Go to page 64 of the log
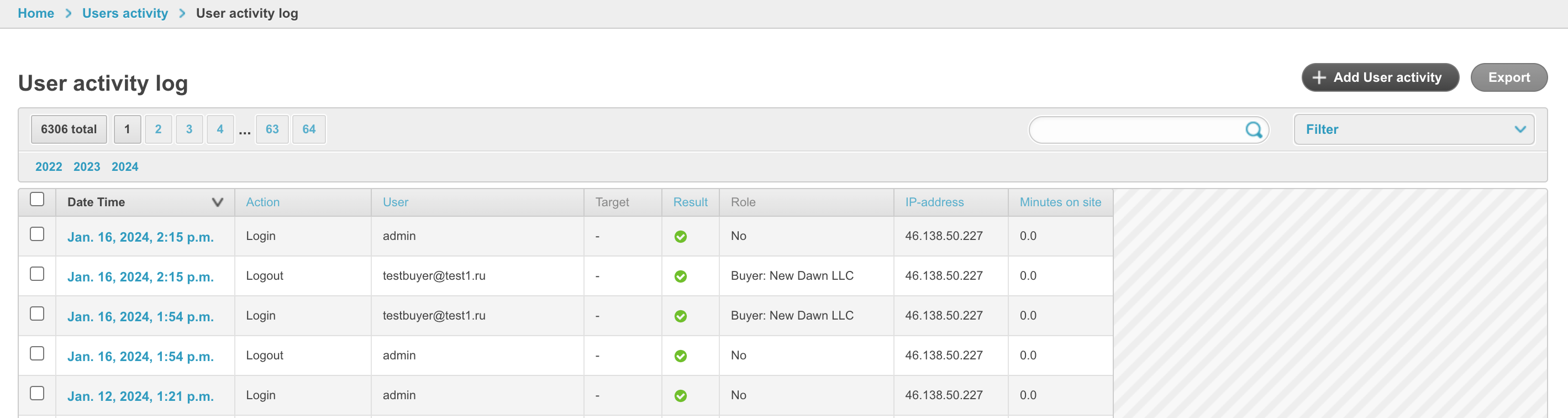 click(x=309, y=129)
